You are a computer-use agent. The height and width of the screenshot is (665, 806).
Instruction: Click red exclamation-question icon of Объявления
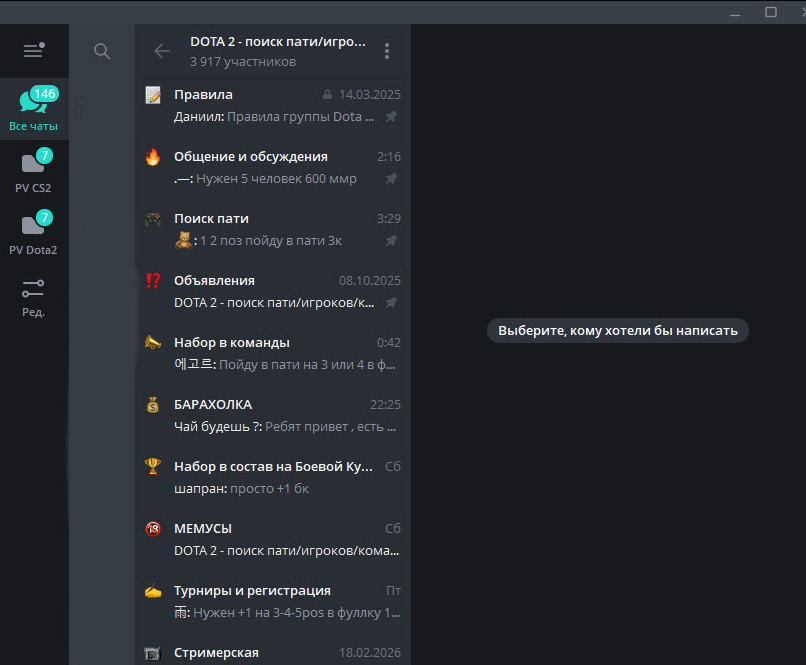coord(153,281)
